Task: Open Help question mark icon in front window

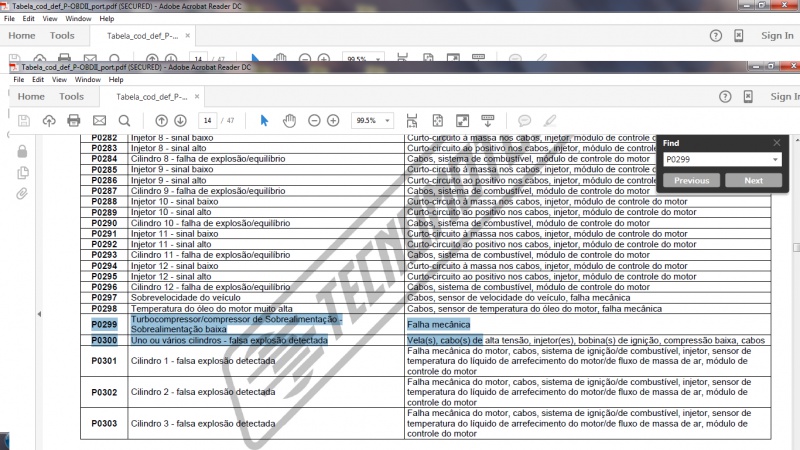Action: (725, 96)
